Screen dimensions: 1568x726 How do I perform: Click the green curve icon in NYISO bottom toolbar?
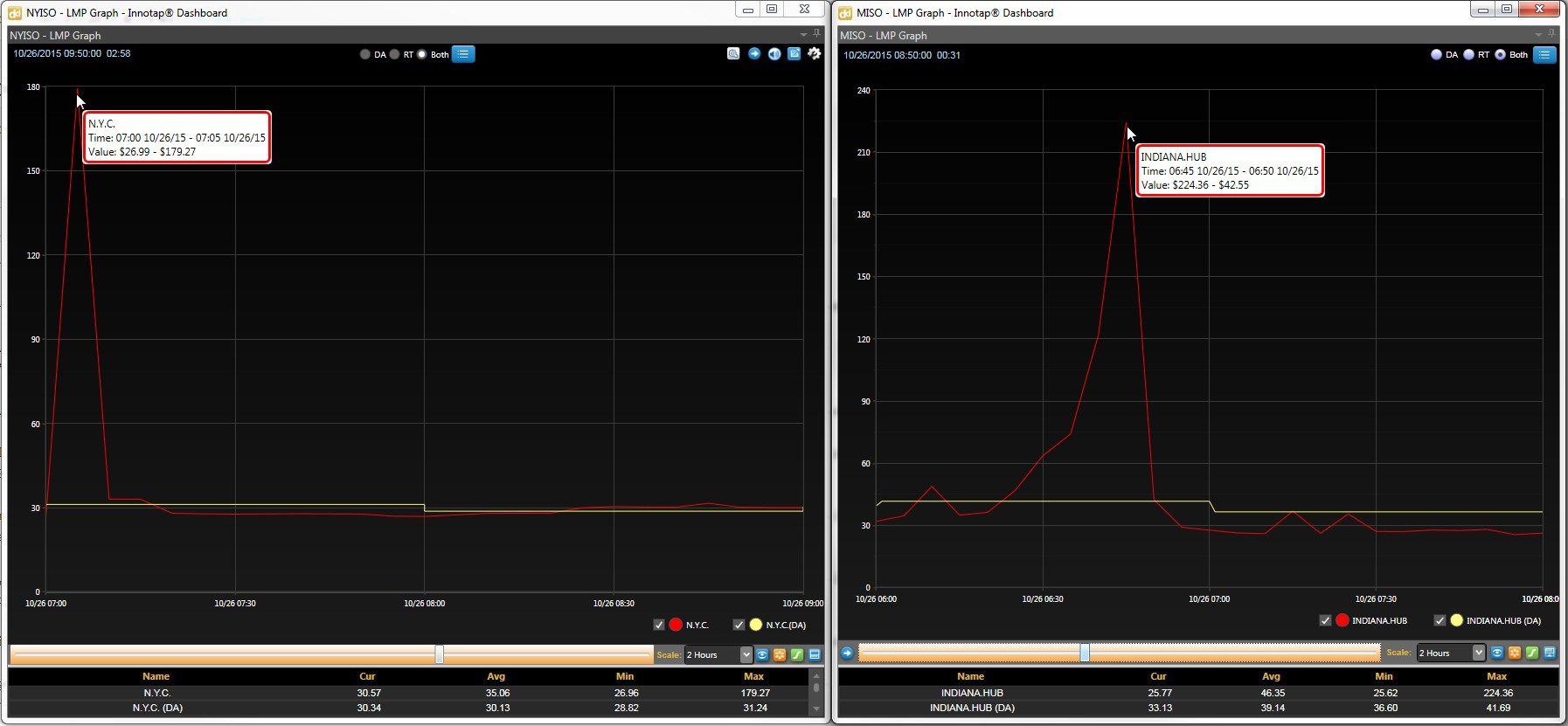(797, 654)
